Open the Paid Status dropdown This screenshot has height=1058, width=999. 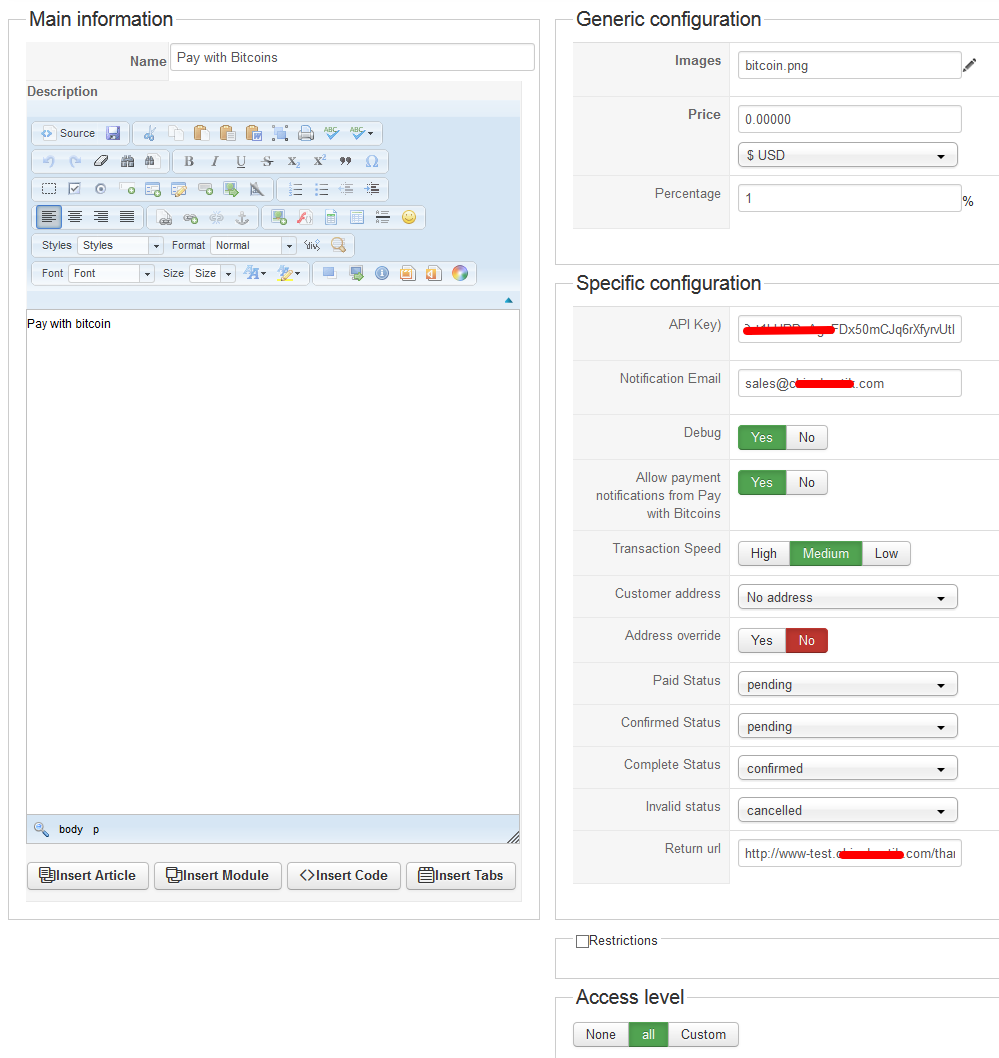[847, 684]
